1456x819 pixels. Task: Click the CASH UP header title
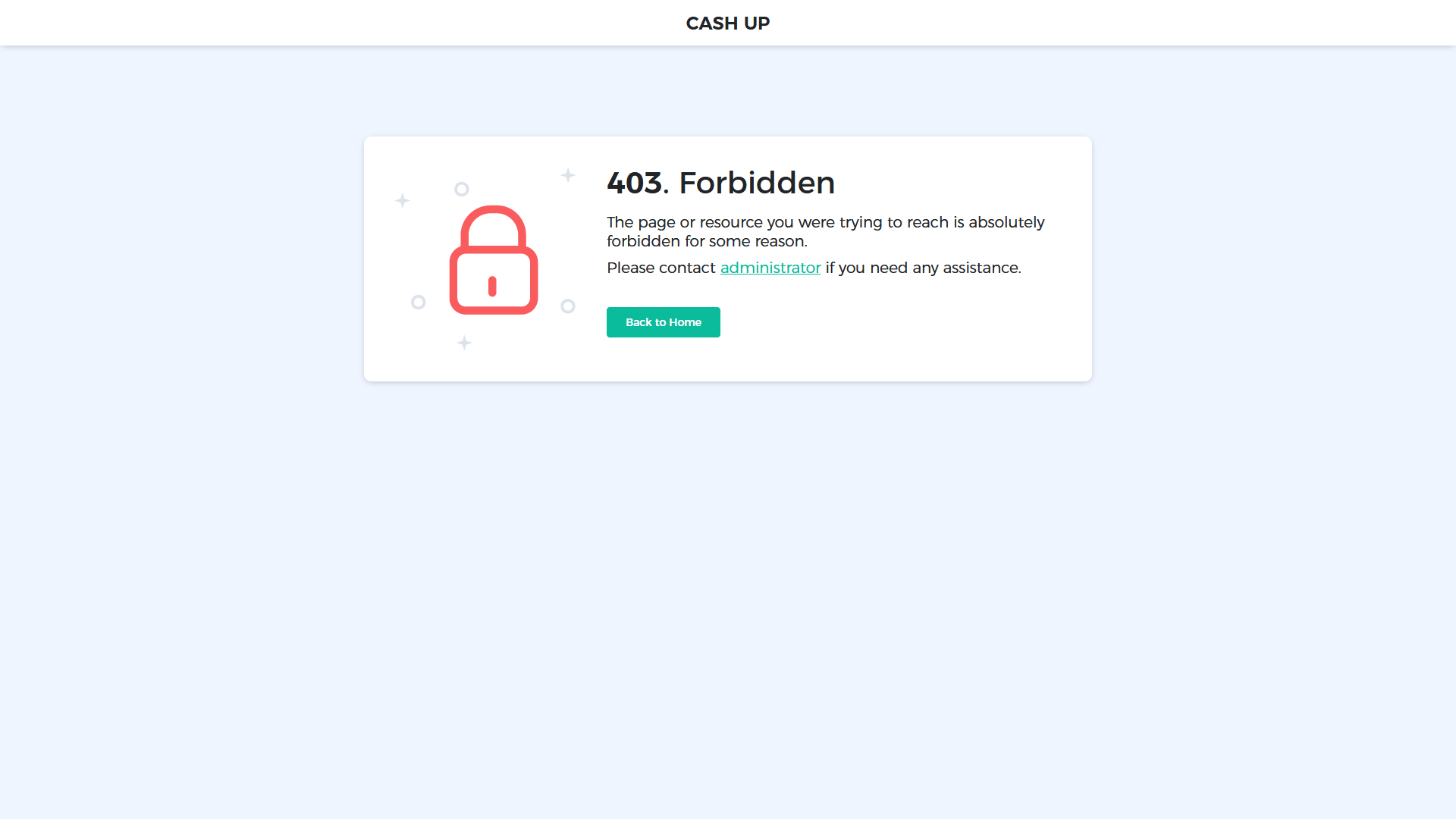pyautogui.click(x=728, y=24)
